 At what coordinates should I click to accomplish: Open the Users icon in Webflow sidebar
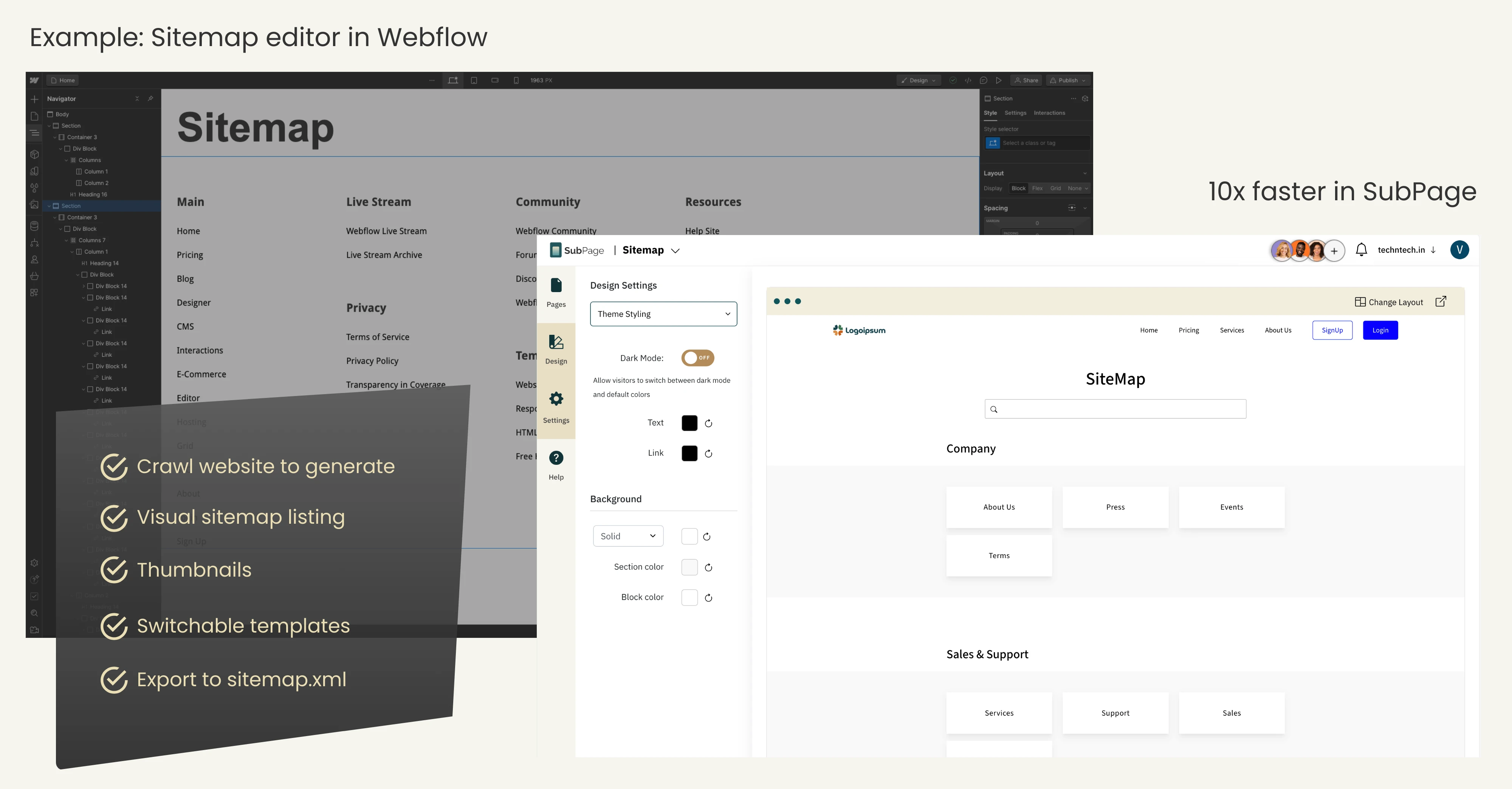34,259
